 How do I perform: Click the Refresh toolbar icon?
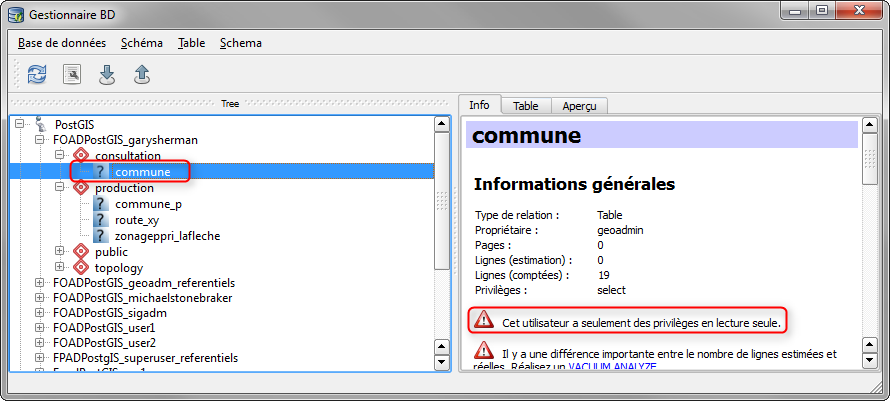click(37, 74)
